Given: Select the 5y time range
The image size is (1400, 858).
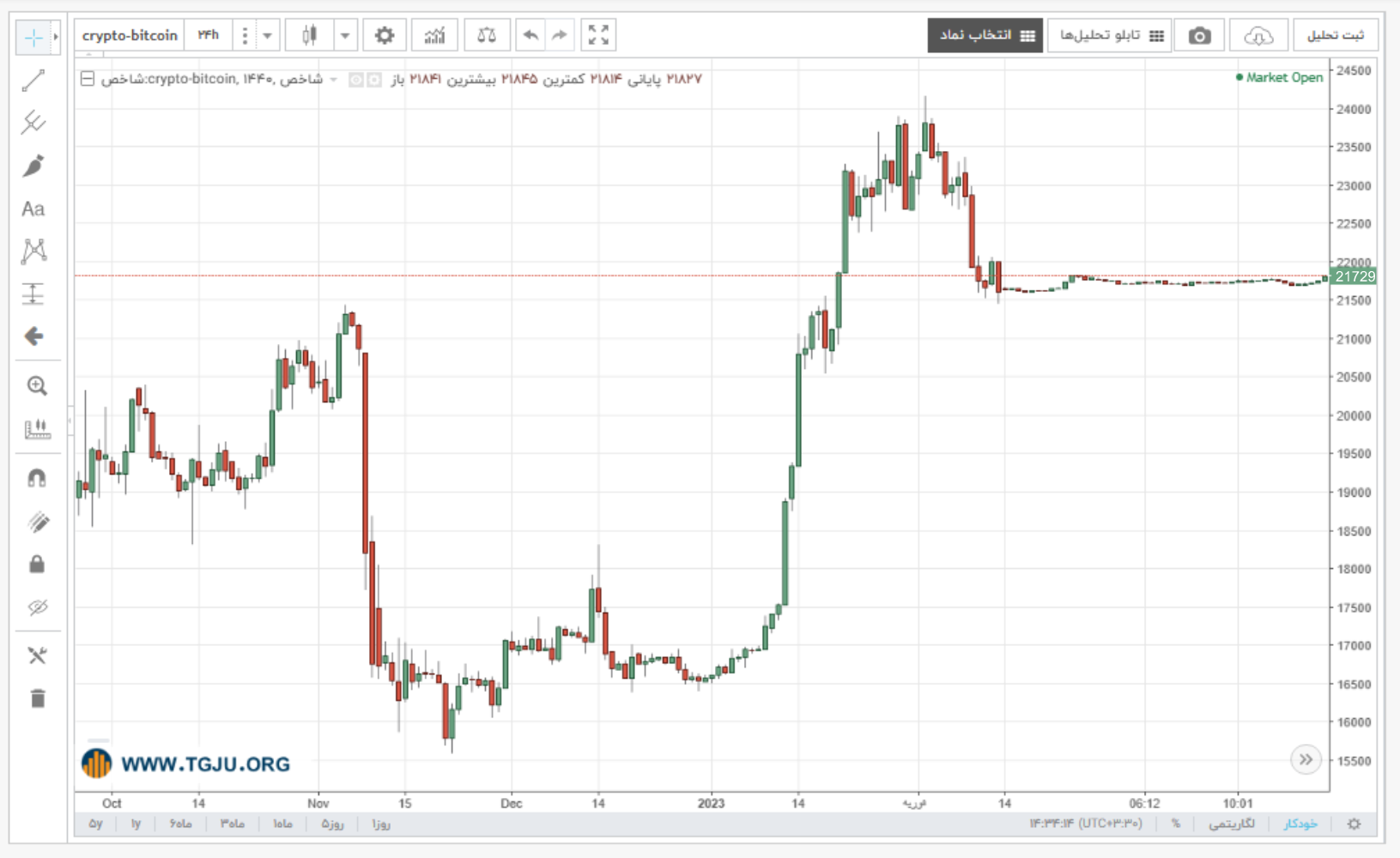Looking at the screenshot, I should point(95,824).
